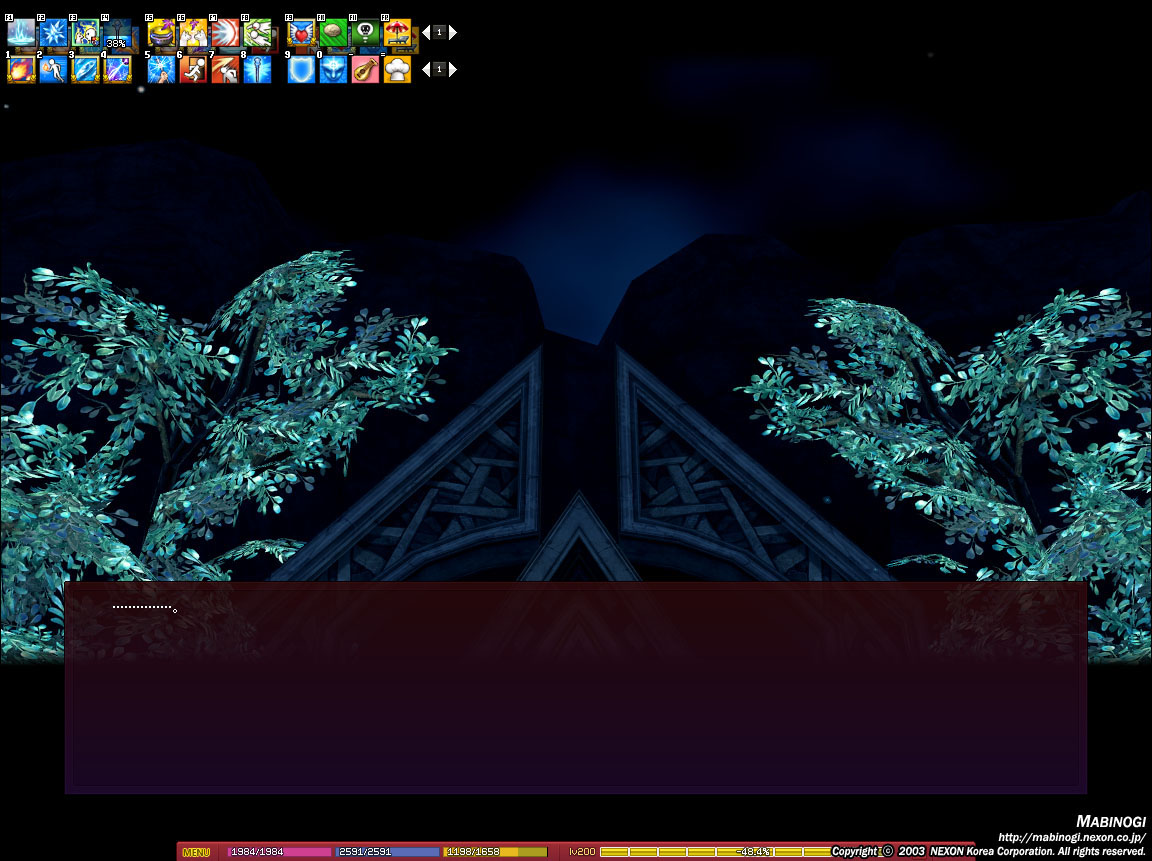
Task: Use the hotkey 4 purple lightning skill
Action: [117, 70]
